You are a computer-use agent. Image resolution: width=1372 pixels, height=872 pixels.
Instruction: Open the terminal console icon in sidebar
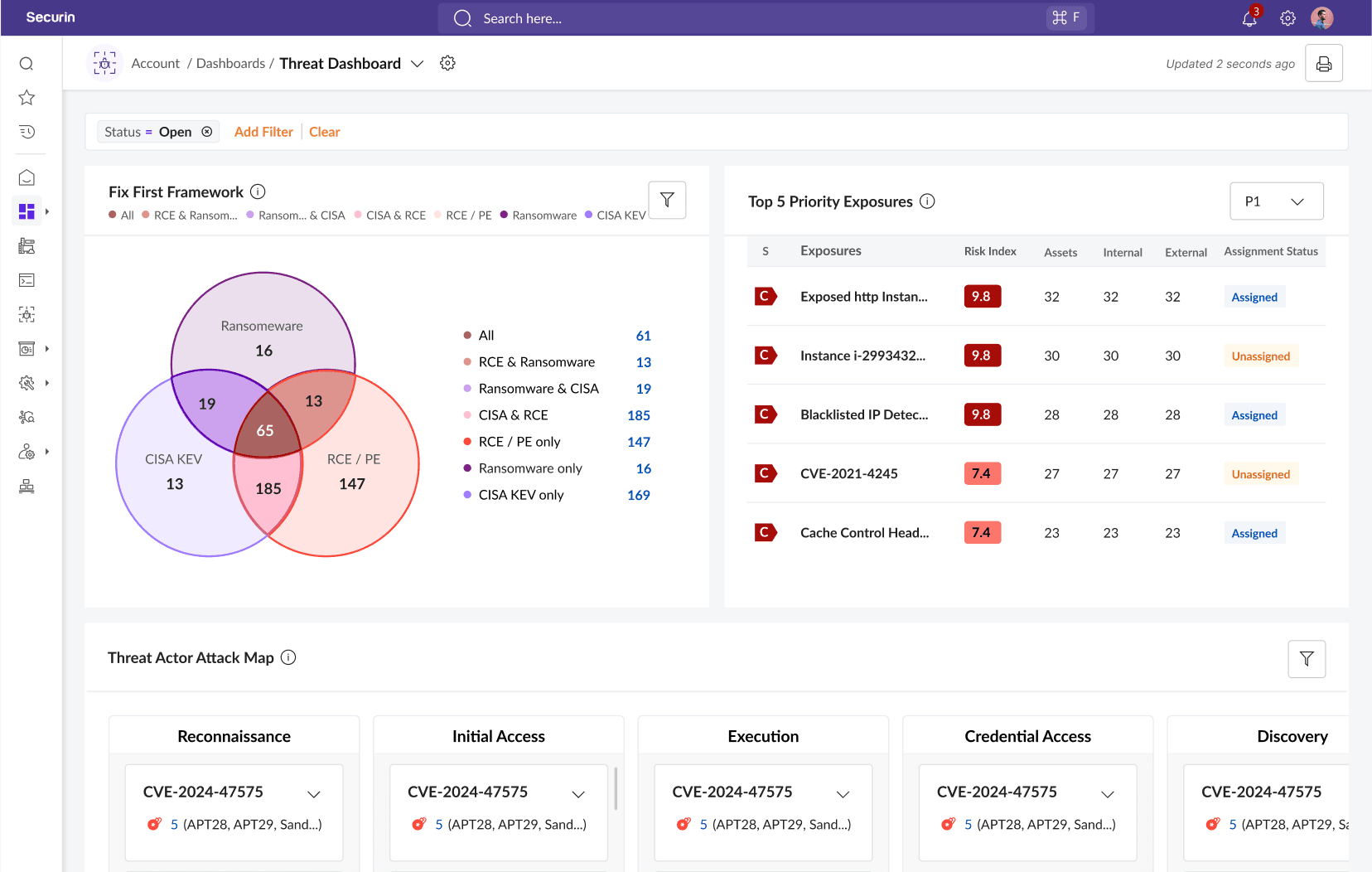tap(27, 280)
